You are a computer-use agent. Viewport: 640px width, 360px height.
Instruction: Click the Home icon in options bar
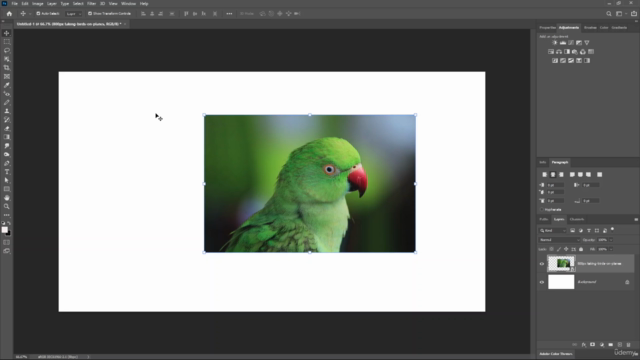tap(9, 13)
